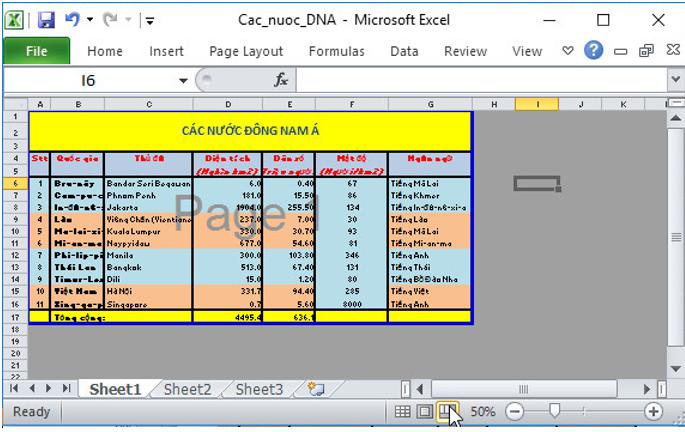Click the 50% zoom level button
The width and height of the screenshot is (685, 432).
click(483, 411)
